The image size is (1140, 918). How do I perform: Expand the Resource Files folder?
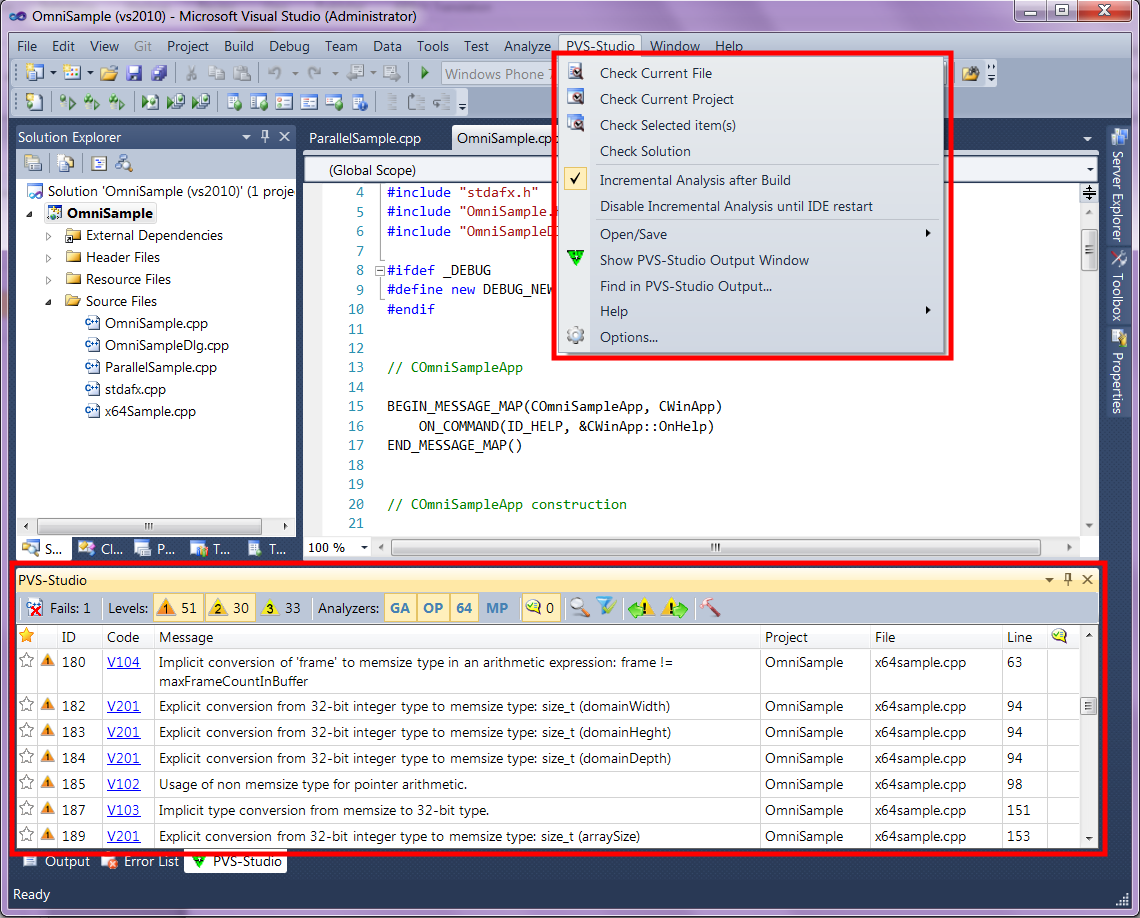(49, 280)
